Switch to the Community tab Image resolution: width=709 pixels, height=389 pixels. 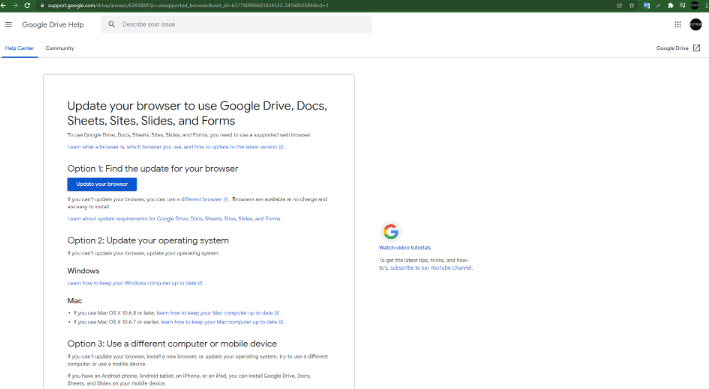(60, 48)
